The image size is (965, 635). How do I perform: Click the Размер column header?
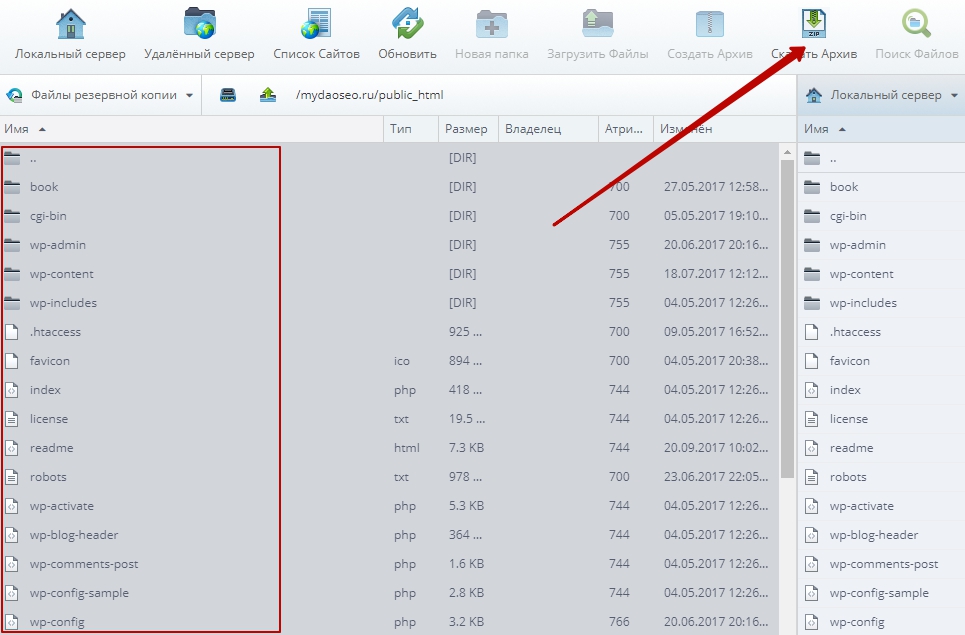pyautogui.click(x=468, y=129)
